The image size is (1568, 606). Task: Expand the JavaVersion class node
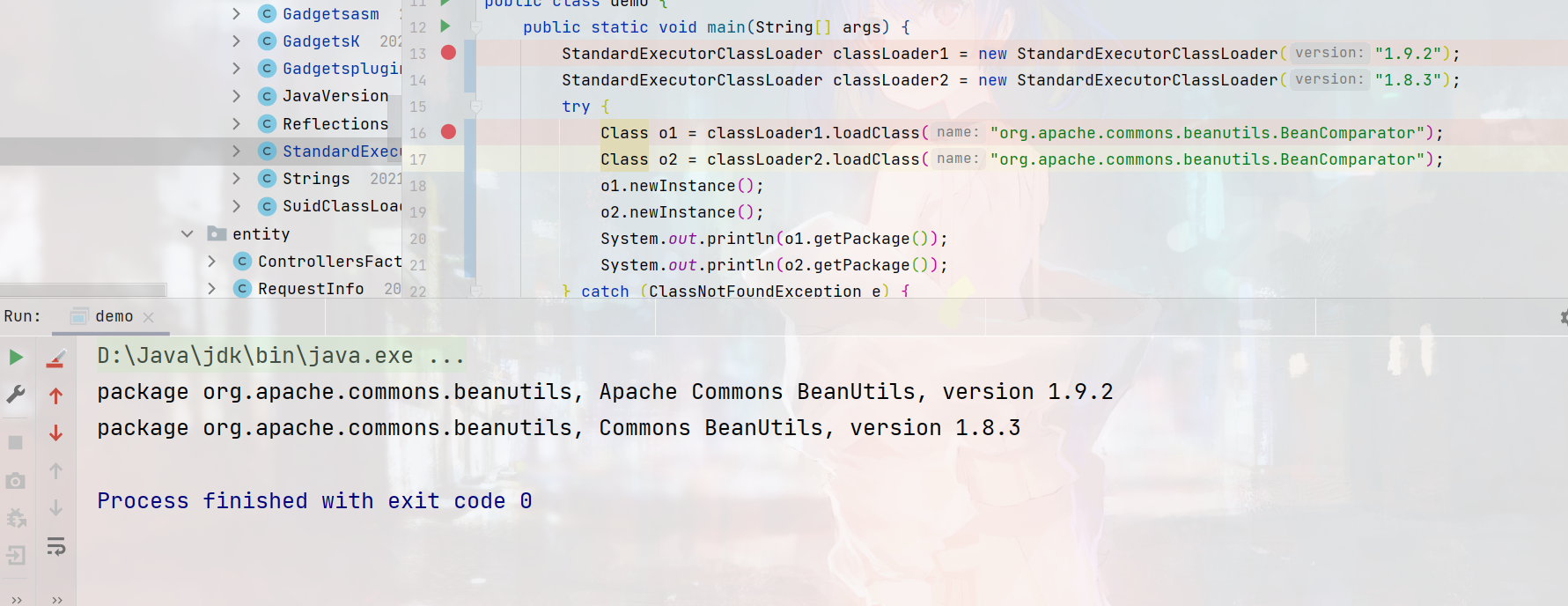point(236,95)
